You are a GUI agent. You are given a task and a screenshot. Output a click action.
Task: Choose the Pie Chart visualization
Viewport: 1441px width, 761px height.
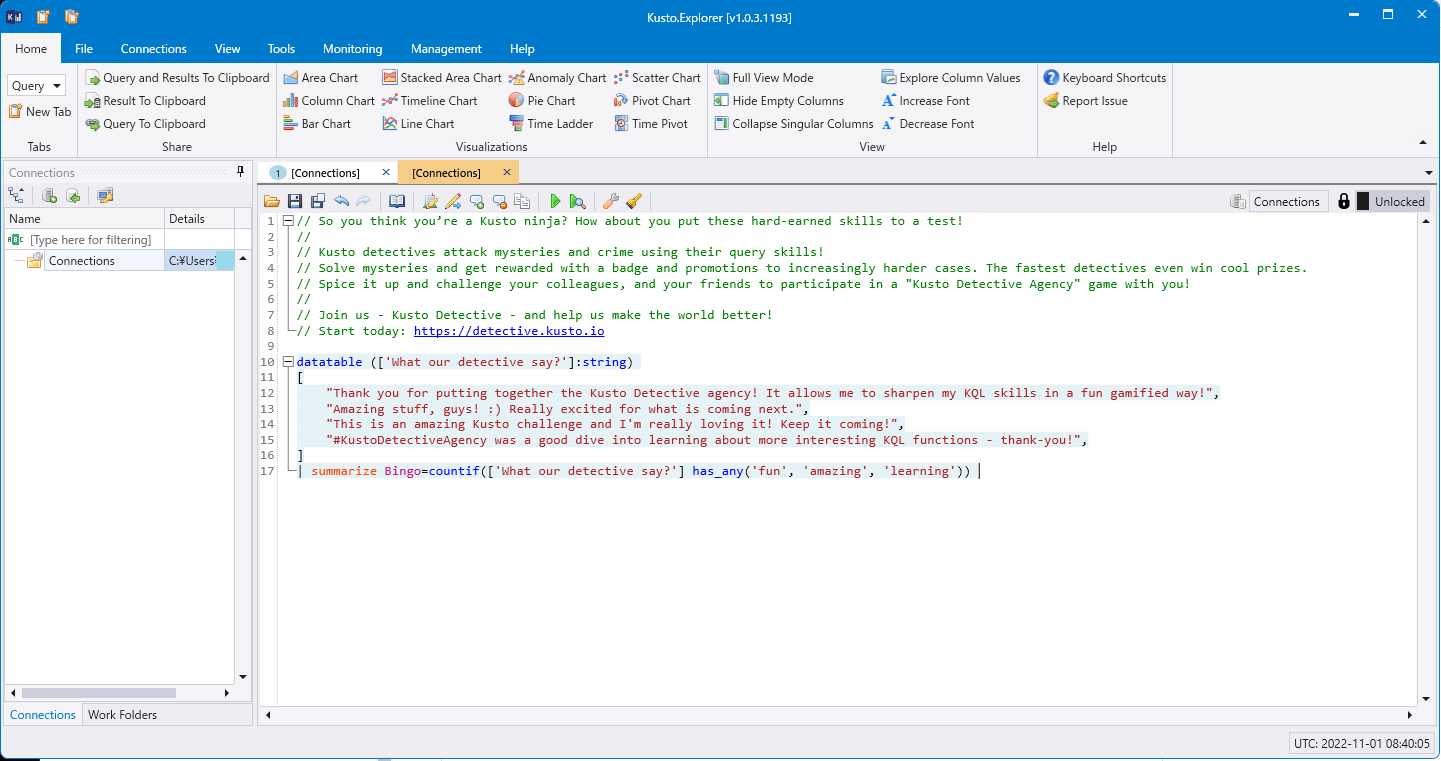[x=541, y=100]
